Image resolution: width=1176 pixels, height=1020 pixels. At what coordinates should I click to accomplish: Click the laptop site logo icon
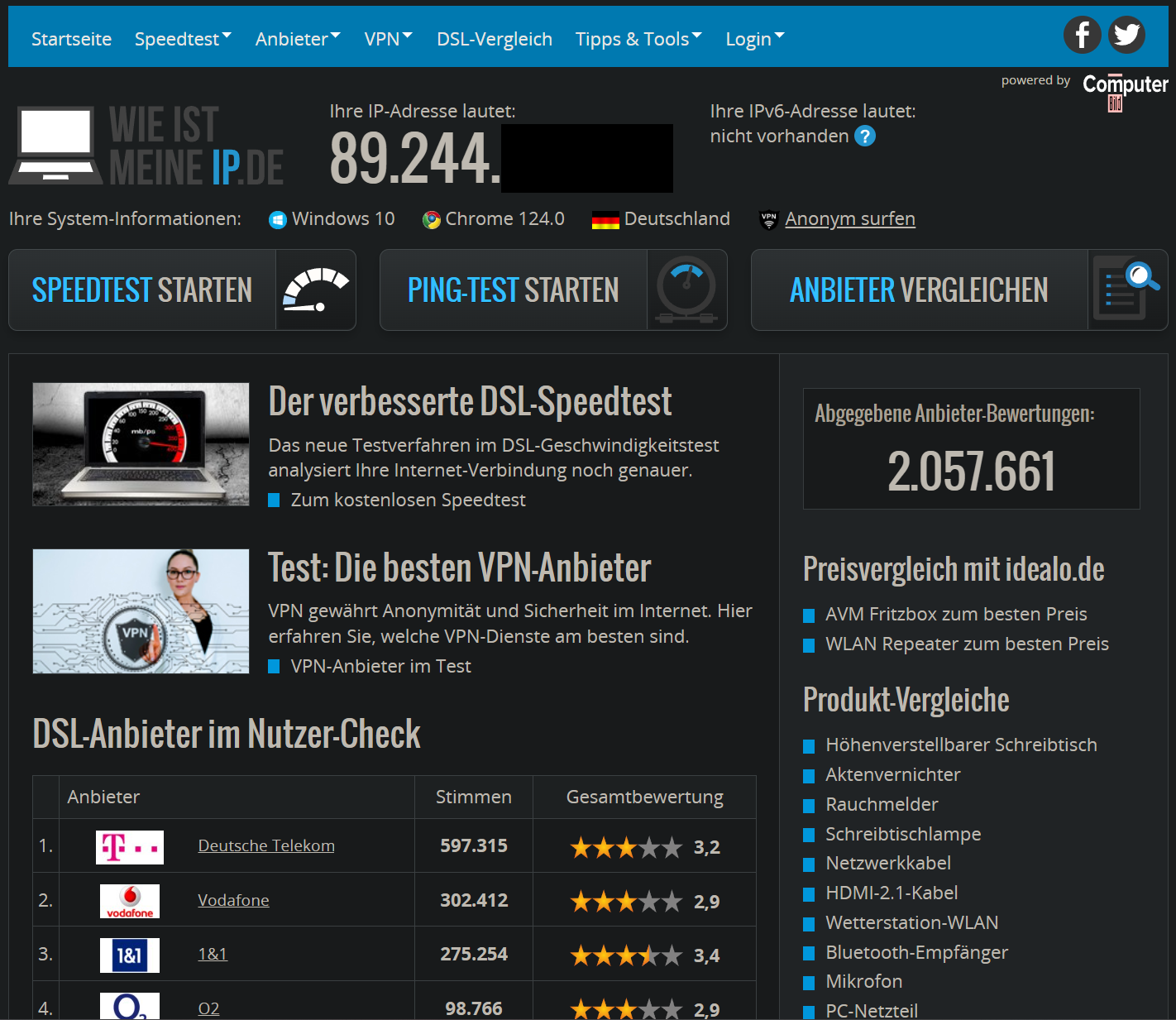coord(55,145)
